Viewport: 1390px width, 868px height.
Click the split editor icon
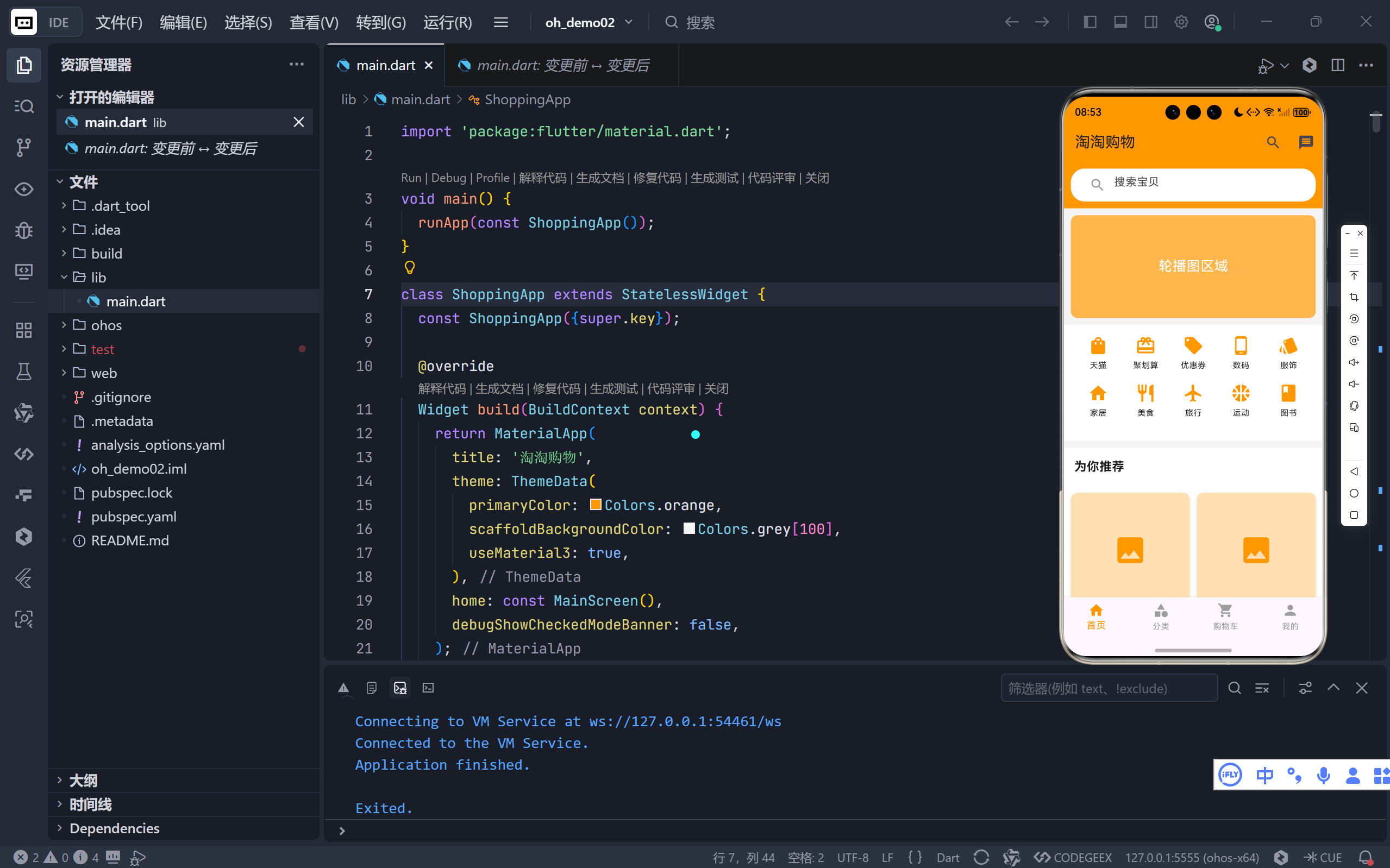tap(1338, 65)
